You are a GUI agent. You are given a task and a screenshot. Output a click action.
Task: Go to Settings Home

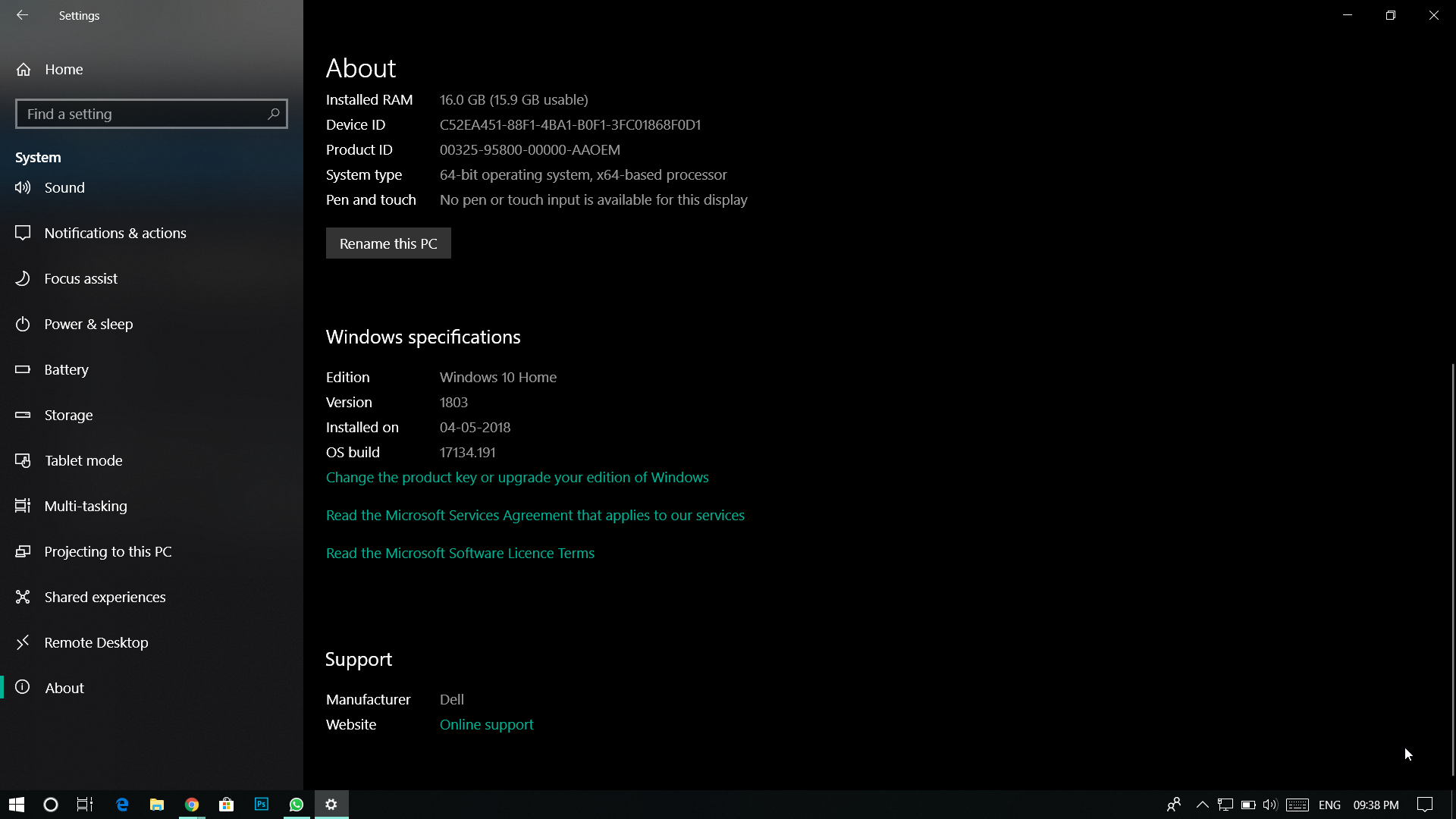(64, 69)
